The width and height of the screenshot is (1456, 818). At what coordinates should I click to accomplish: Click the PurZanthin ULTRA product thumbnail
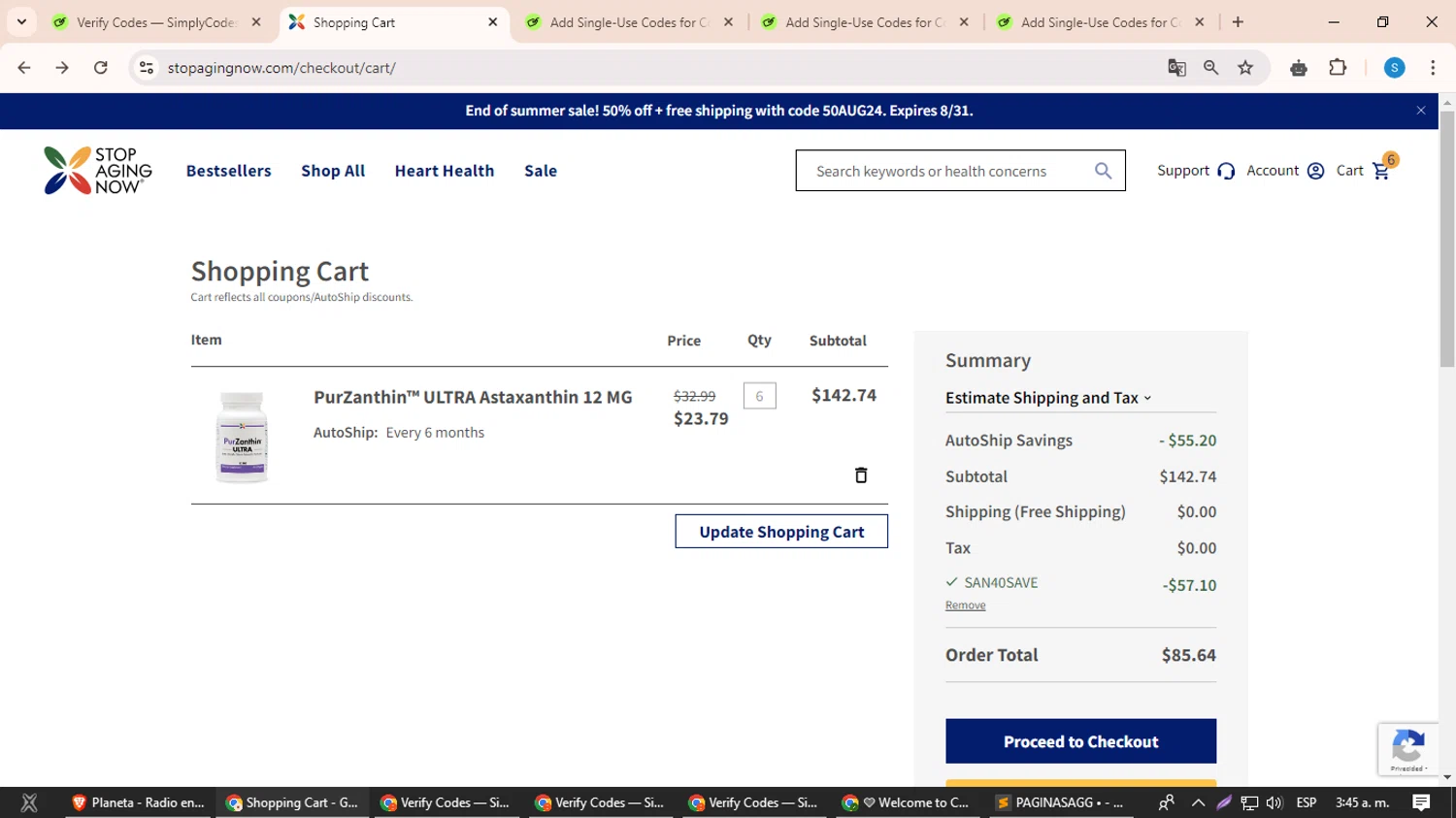click(x=242, y=436)
